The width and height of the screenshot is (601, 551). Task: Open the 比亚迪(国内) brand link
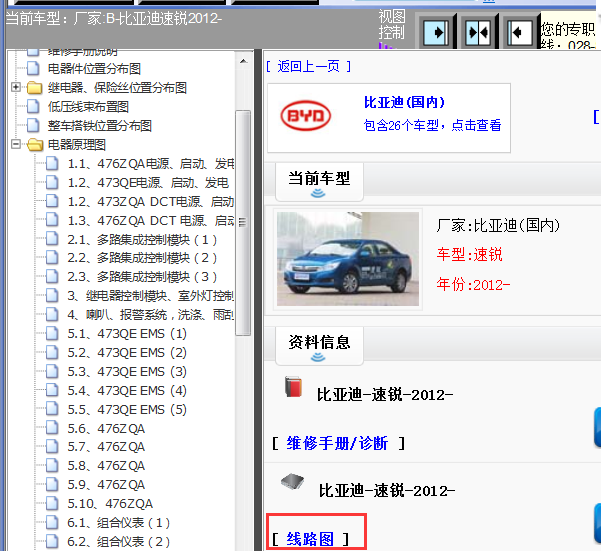point(404,102)
